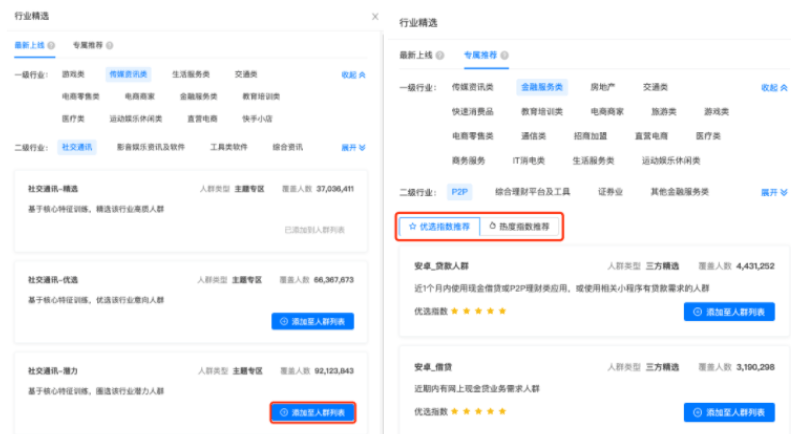Select 优选指数推荐 star tab
The width and height of the screenshot is (791, 434).
click(x=439, y=227)
